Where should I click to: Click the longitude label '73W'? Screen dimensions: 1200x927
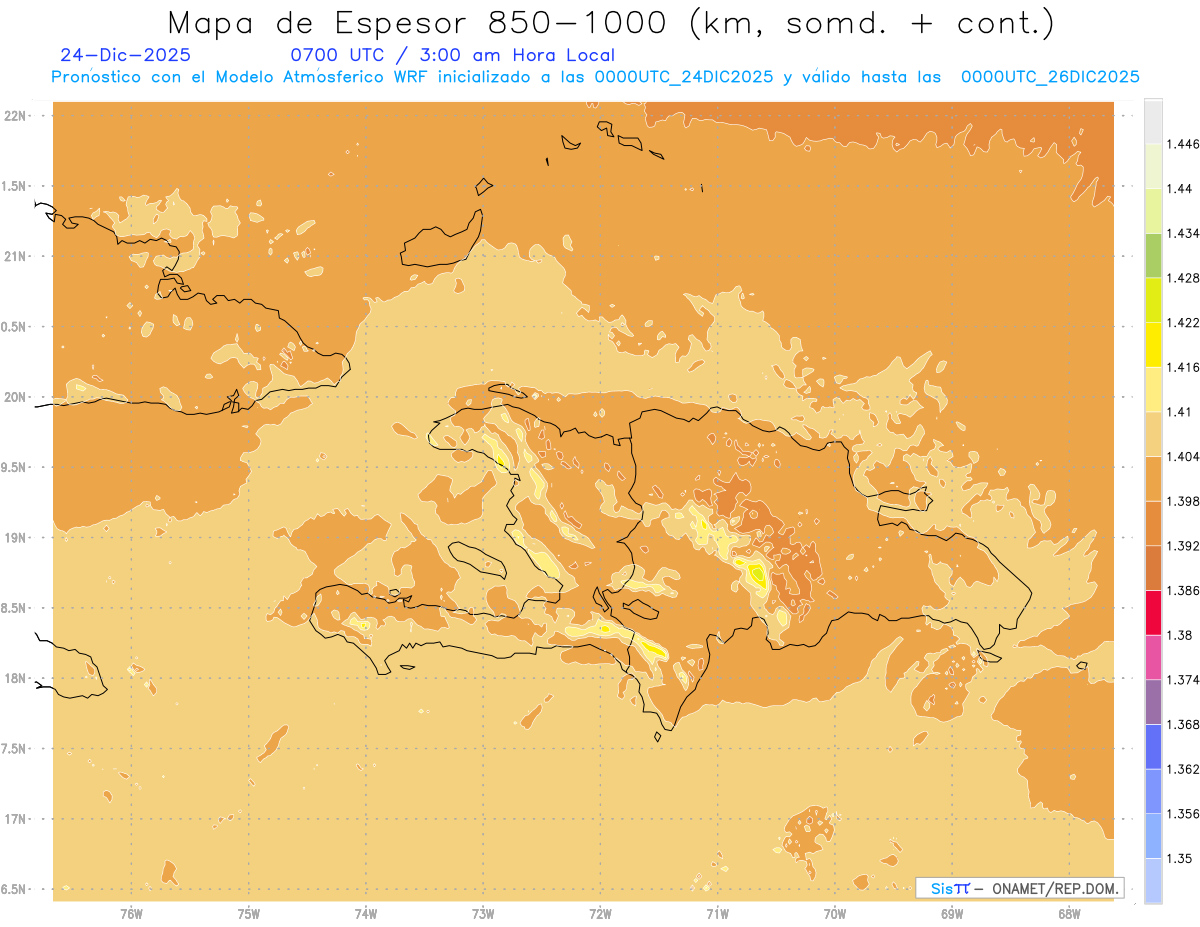pyautogui.click(x=483, y=913)
